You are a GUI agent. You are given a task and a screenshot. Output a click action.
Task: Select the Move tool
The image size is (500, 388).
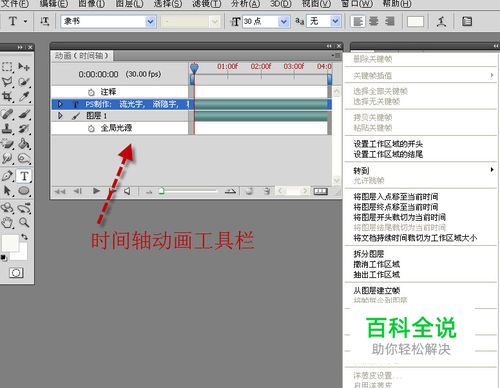[x=24, y=67]
